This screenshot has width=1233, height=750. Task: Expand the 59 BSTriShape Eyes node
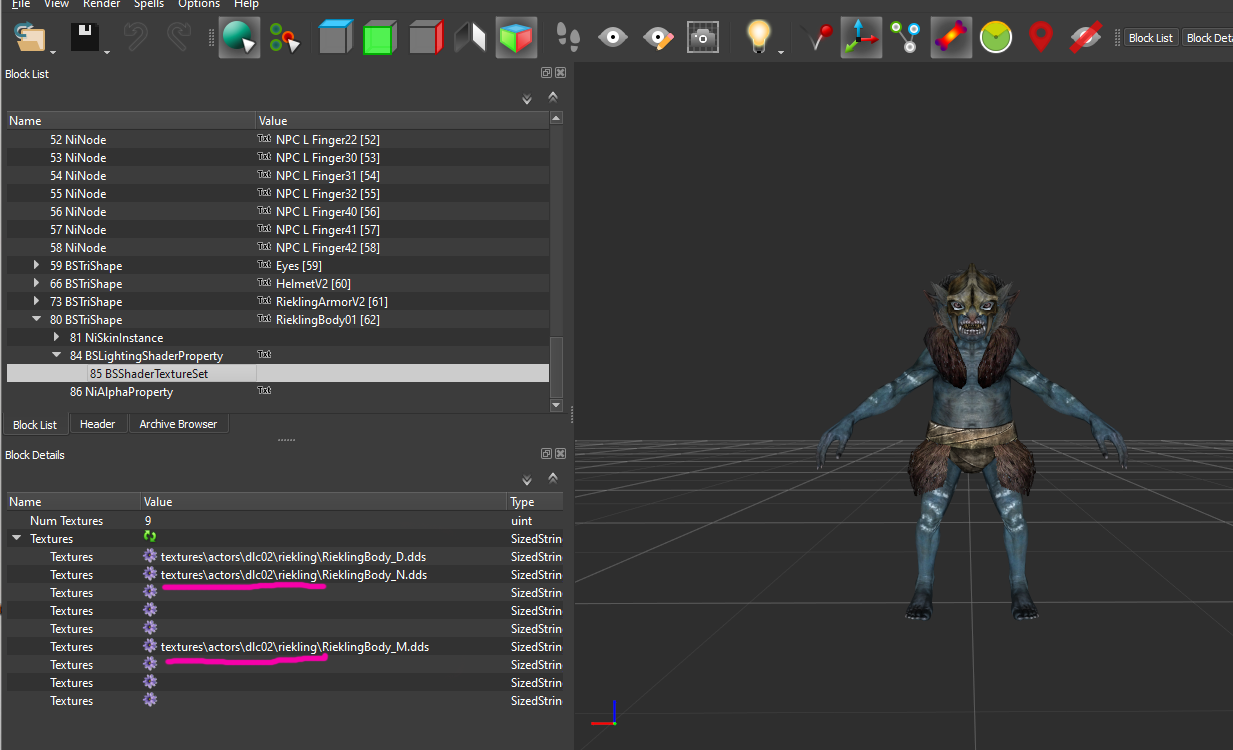coord(37,266)
